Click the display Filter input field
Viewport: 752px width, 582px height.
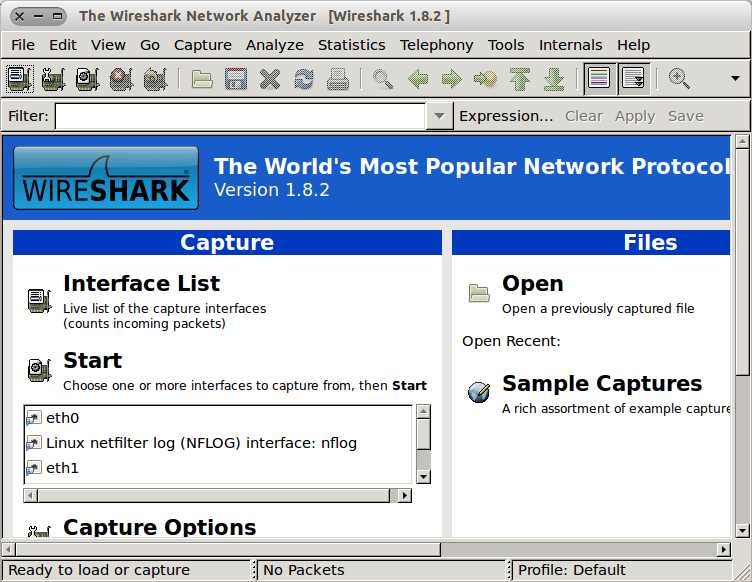tap(240, 116)
